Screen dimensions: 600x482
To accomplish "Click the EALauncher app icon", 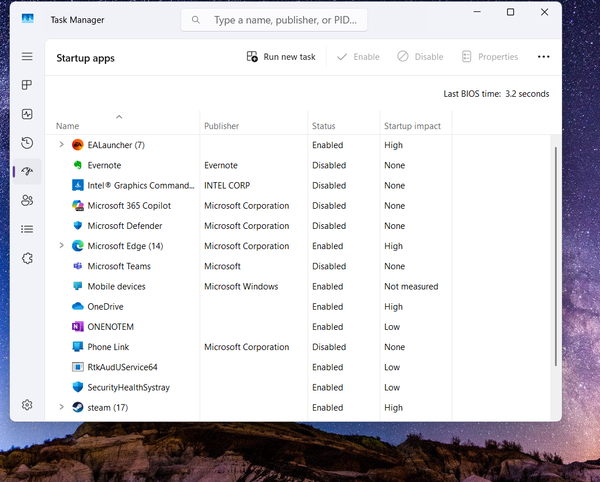I will (78, 145).
